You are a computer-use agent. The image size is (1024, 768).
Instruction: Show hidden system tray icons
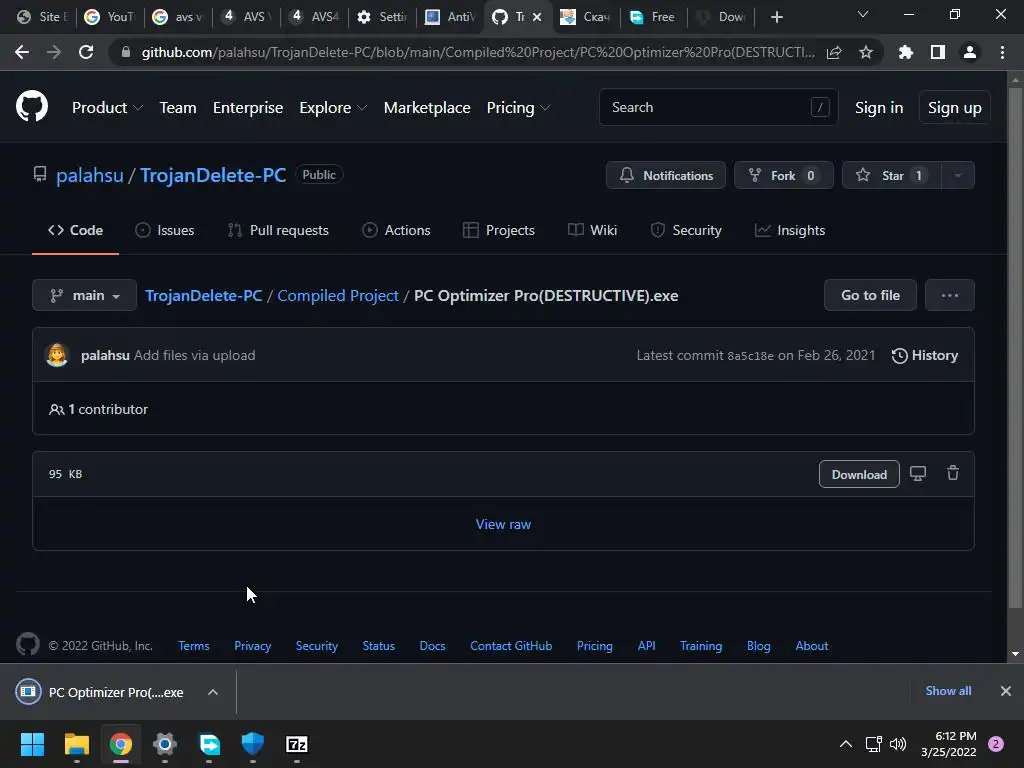pyautogui.click(x=845, y=744)
